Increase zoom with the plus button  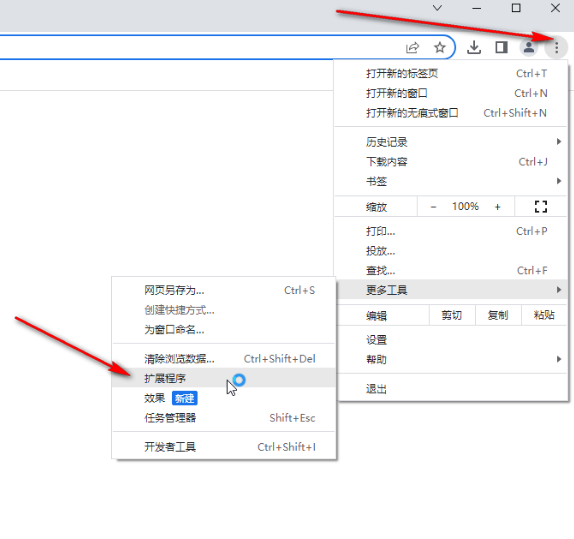pos(497,207)
